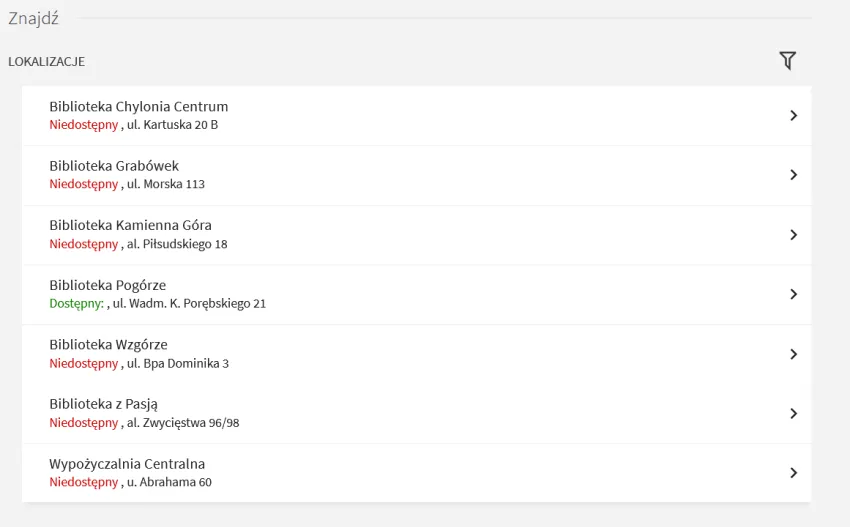The width and height of the screenshot is (850, 527).
Task: Select the Biblioteka Chylonia Centrum title
Action: [138, 107]
